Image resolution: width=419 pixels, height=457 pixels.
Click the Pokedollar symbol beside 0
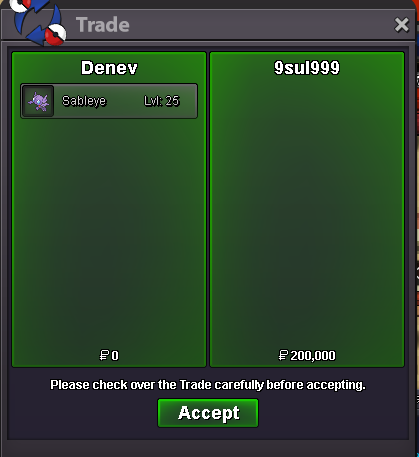(104, 355)
